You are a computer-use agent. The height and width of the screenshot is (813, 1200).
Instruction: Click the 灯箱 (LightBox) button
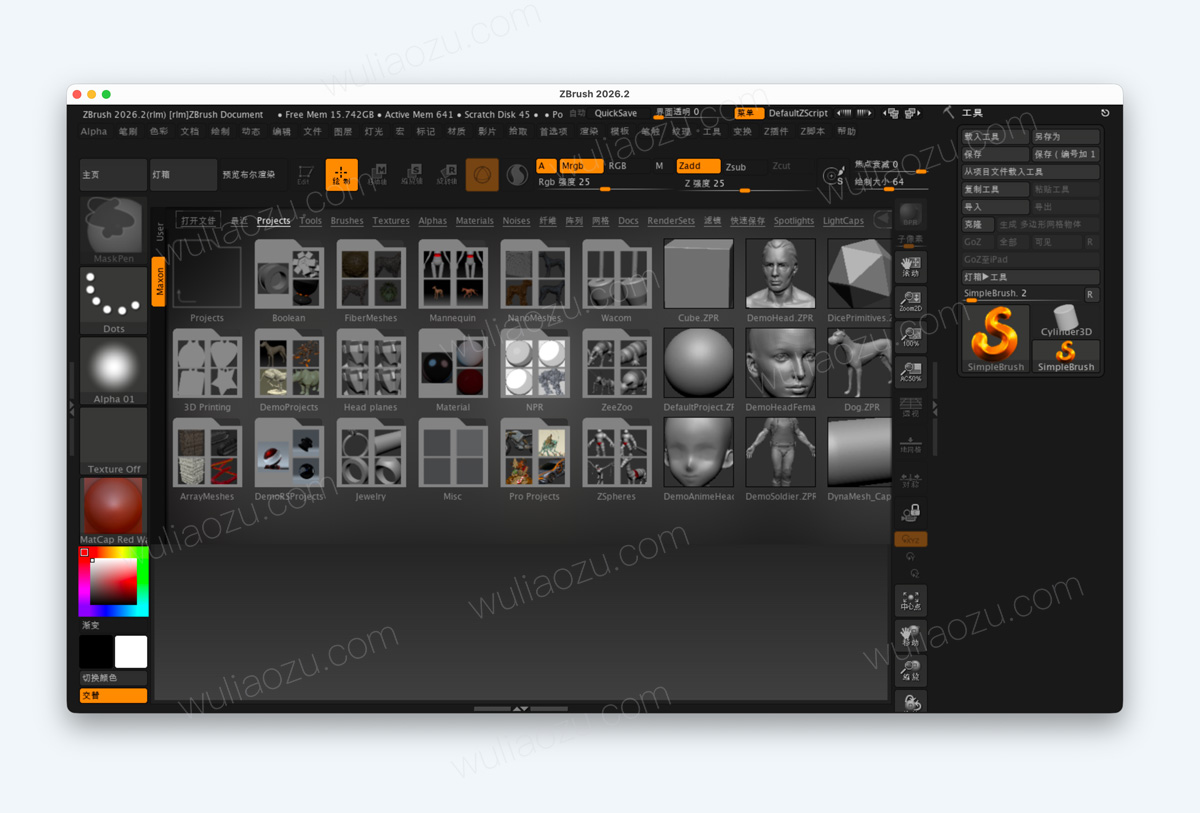point(183,174)
